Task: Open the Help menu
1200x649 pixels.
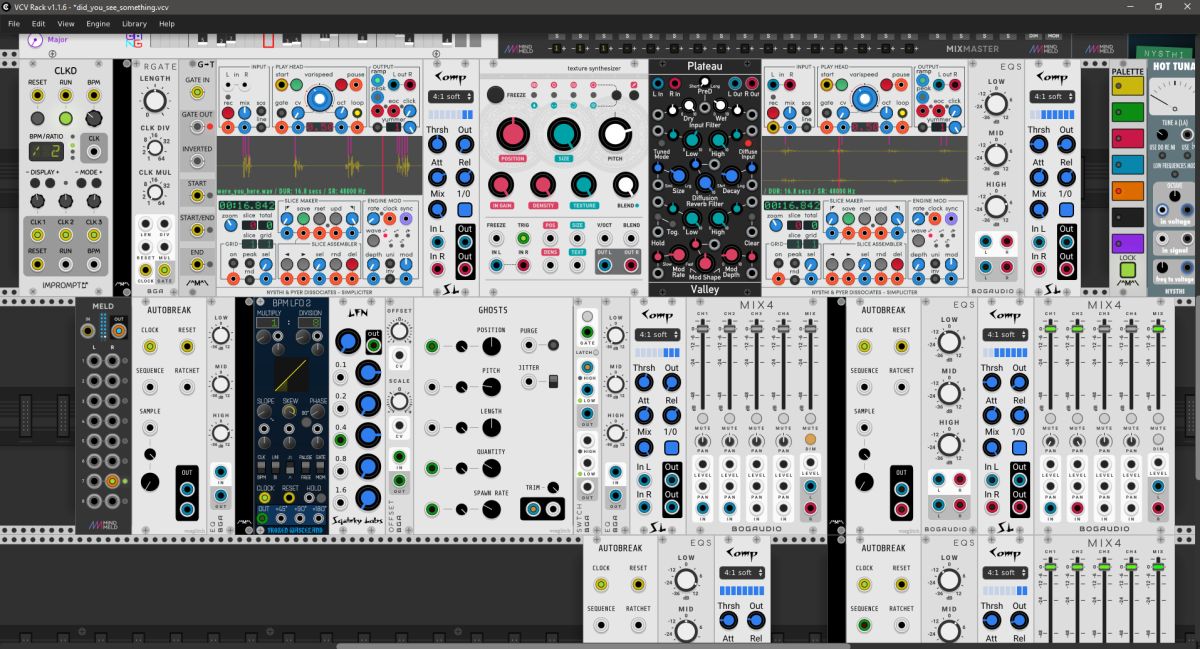Action: (166, 23)
